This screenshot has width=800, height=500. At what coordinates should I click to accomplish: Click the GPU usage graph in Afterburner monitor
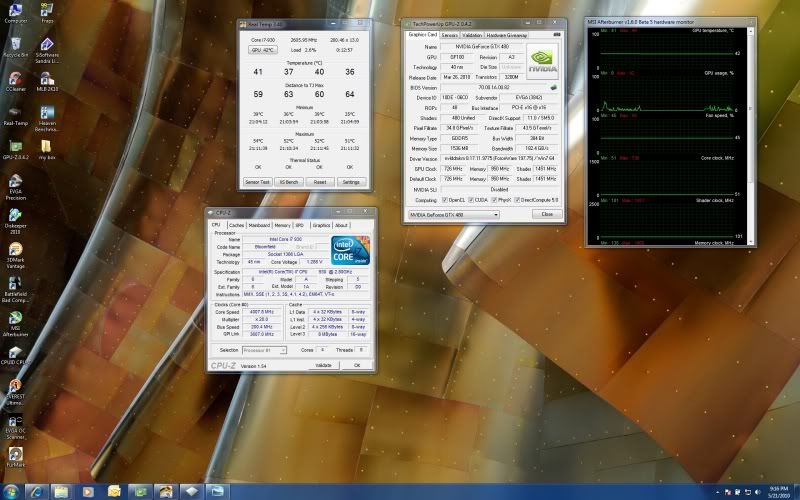[667, 95]
